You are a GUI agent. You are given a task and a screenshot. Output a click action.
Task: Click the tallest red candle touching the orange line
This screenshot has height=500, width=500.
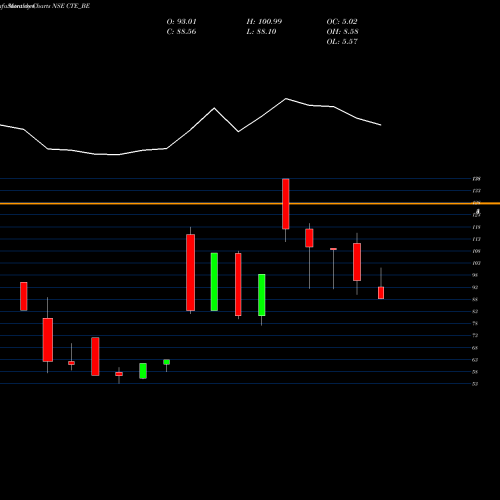(x=286, y=204)
